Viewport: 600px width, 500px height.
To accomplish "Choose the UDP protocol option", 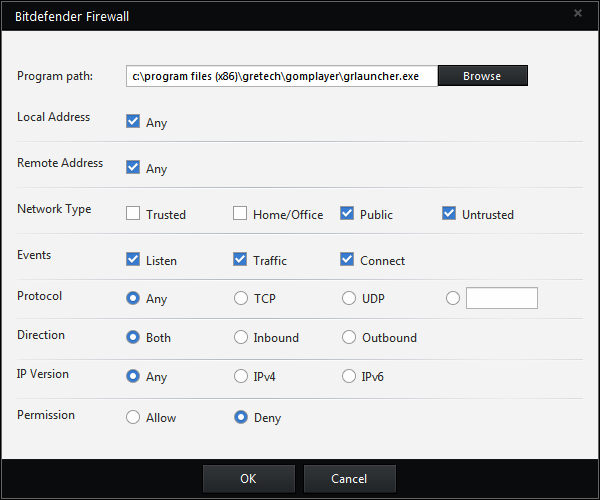I will [349, 297].
